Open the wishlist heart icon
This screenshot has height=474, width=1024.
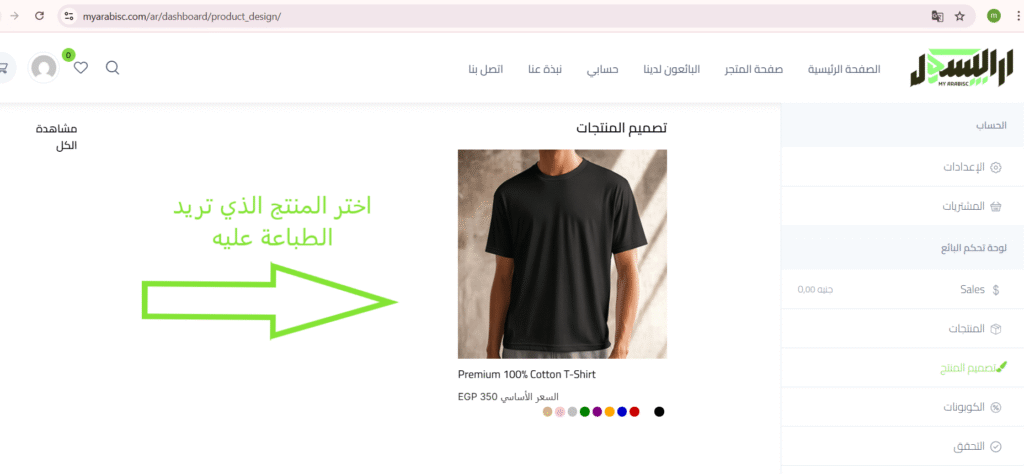[x=81, y=68]
